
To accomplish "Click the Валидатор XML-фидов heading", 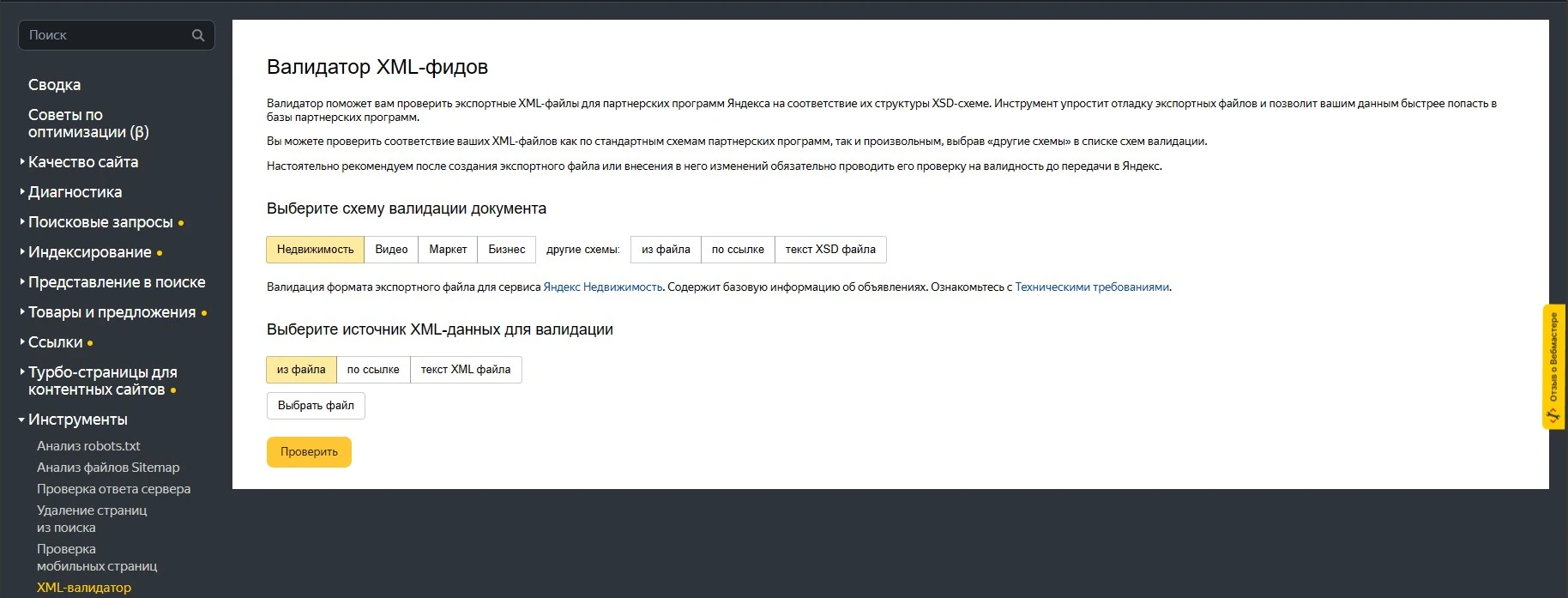I will (x=377, y=67).
